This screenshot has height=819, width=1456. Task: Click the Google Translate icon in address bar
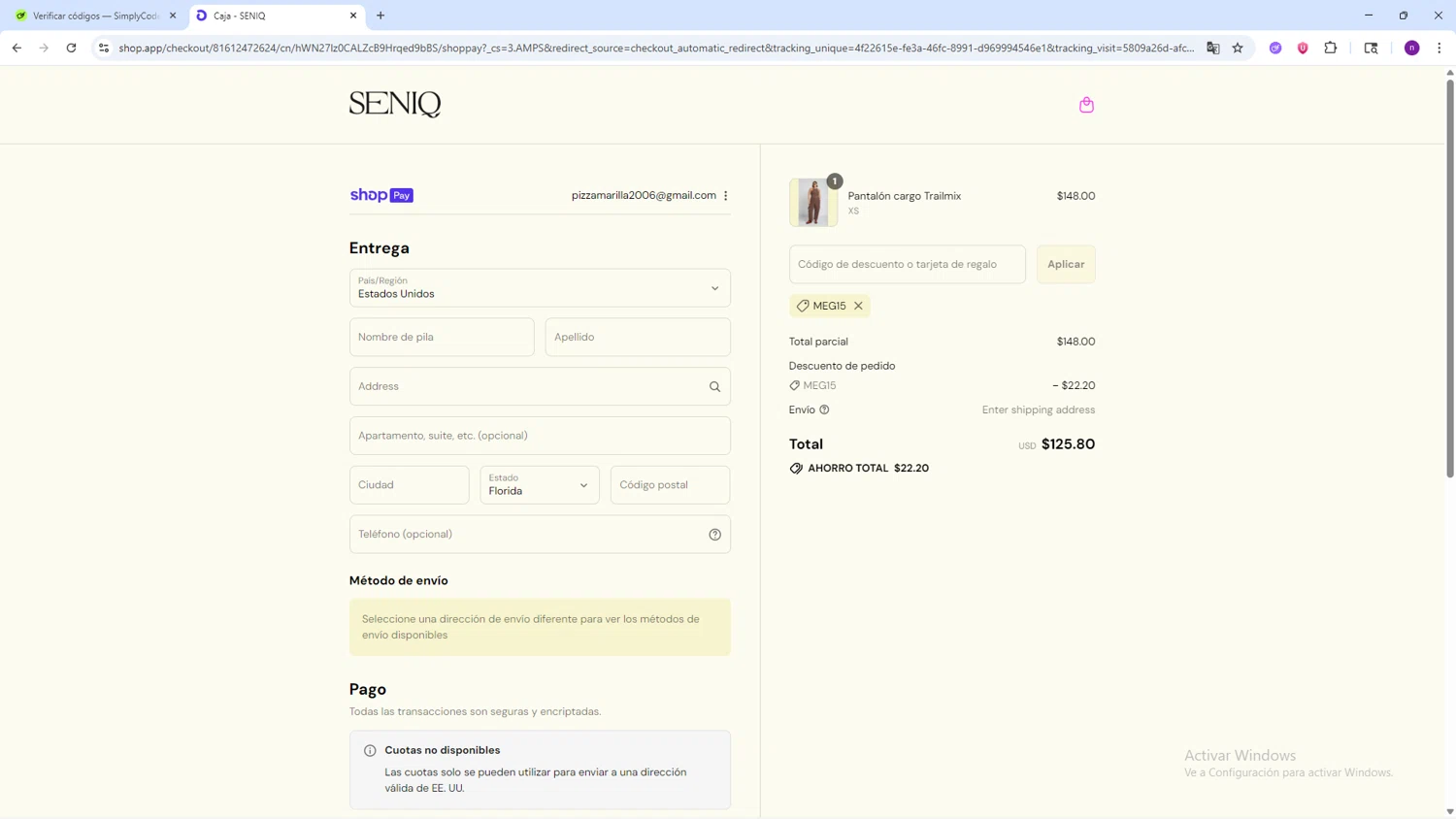pos(1212,48)
